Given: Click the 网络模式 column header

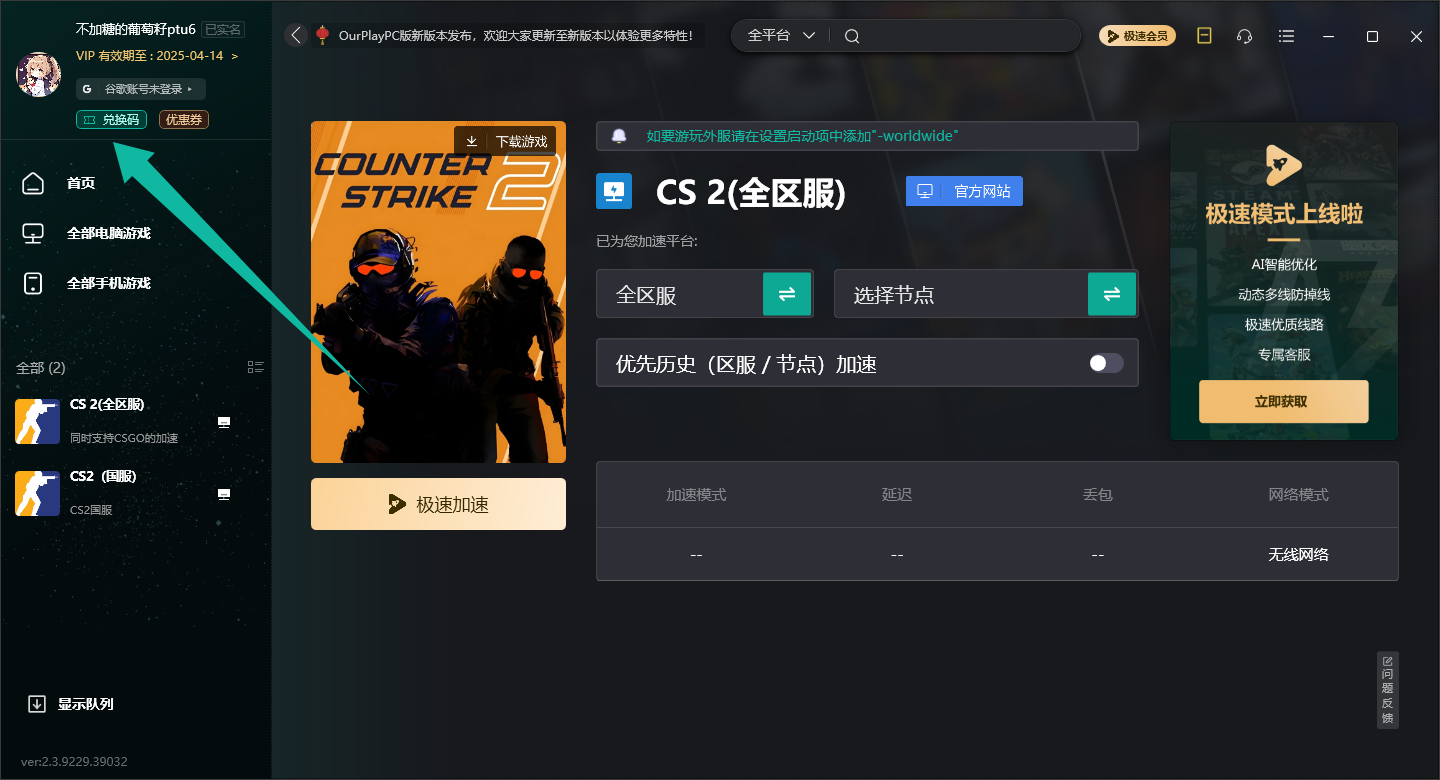Looking at the screenshot, I should (1298, 495).
